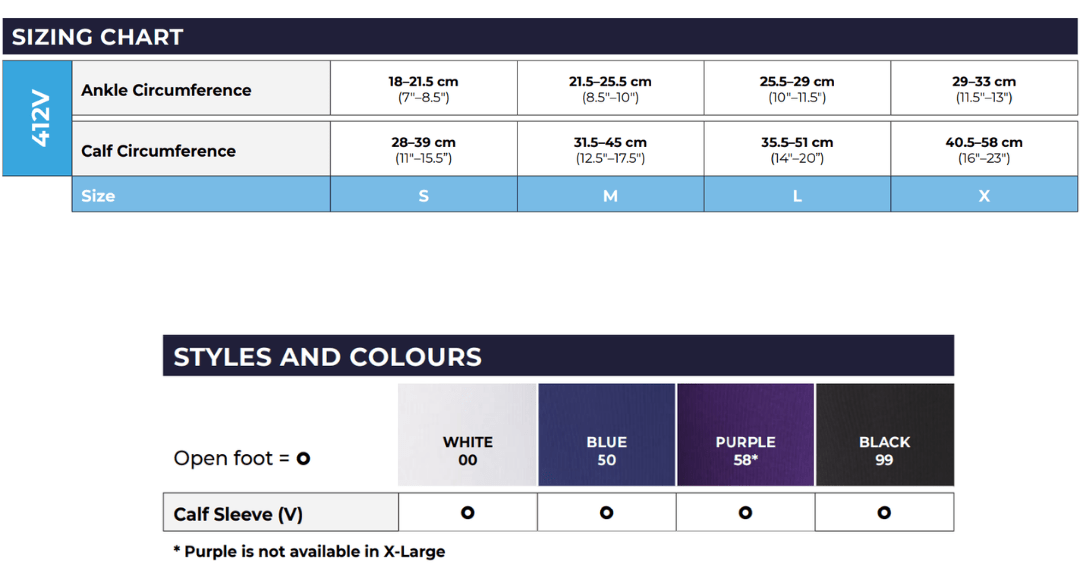Click the 412V product code label

point(40,119)
